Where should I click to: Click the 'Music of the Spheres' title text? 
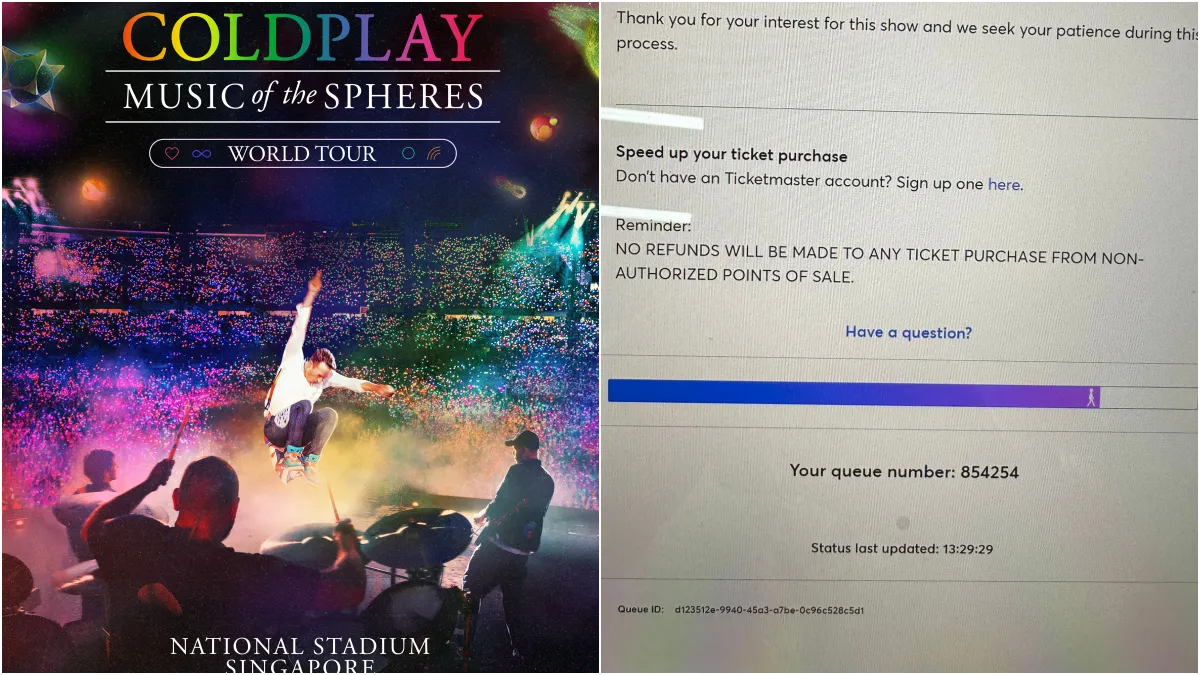303,96
